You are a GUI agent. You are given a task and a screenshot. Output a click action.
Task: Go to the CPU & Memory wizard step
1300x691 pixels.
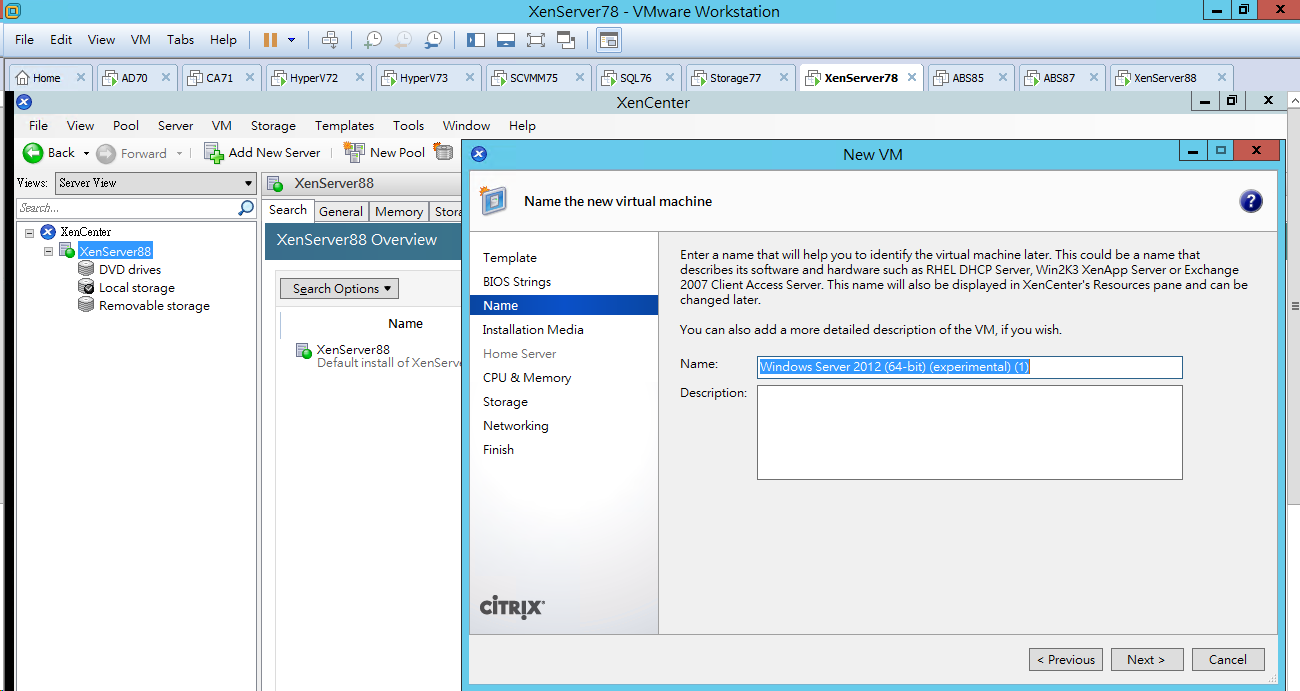tap(527, 377)
